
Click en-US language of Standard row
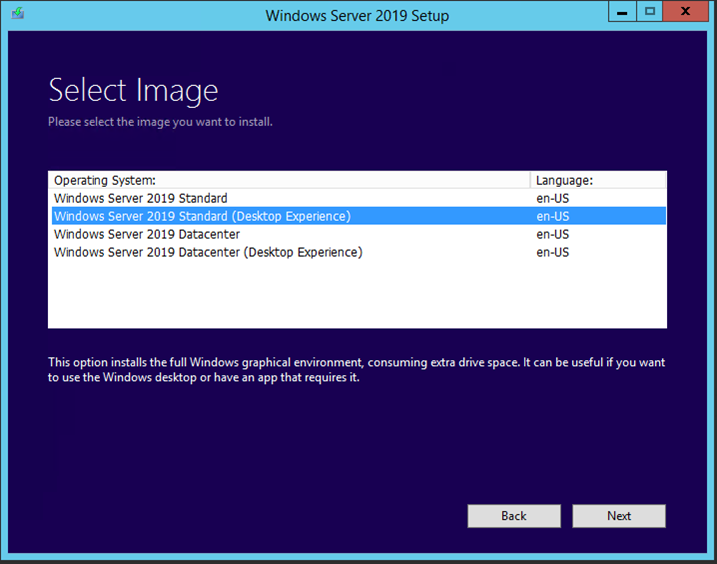(552, 199)
